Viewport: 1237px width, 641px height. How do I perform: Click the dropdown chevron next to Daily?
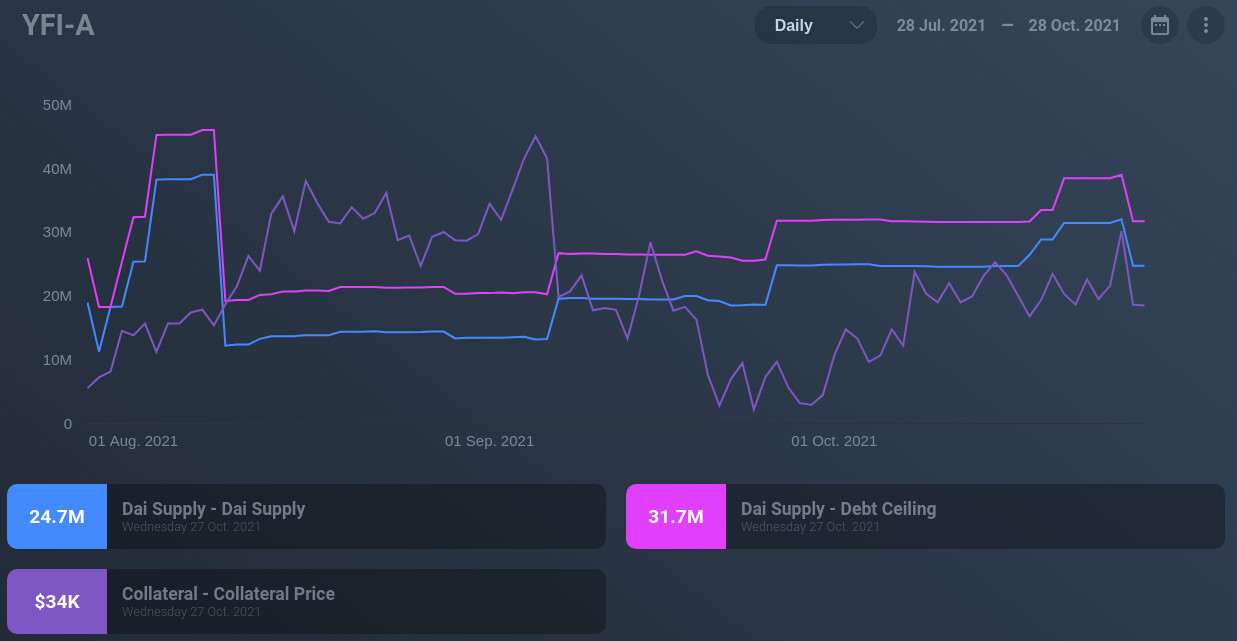(856, 25)
